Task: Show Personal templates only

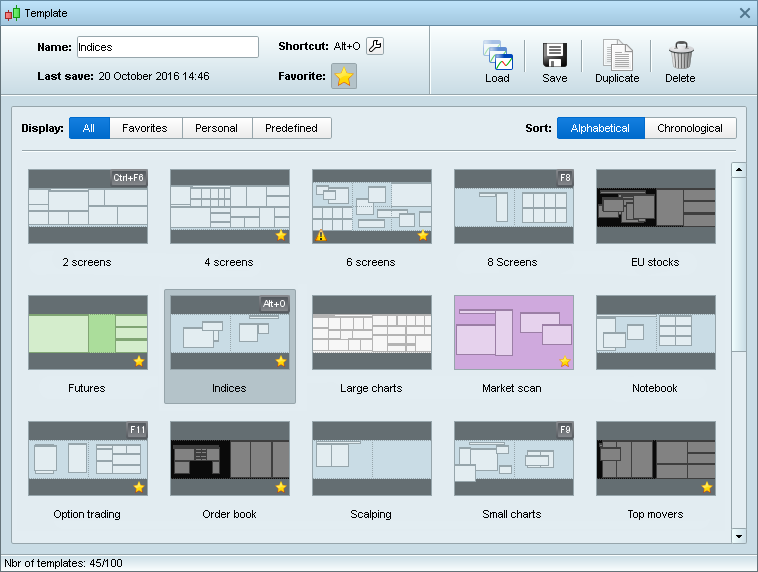Action: (216, 128)
